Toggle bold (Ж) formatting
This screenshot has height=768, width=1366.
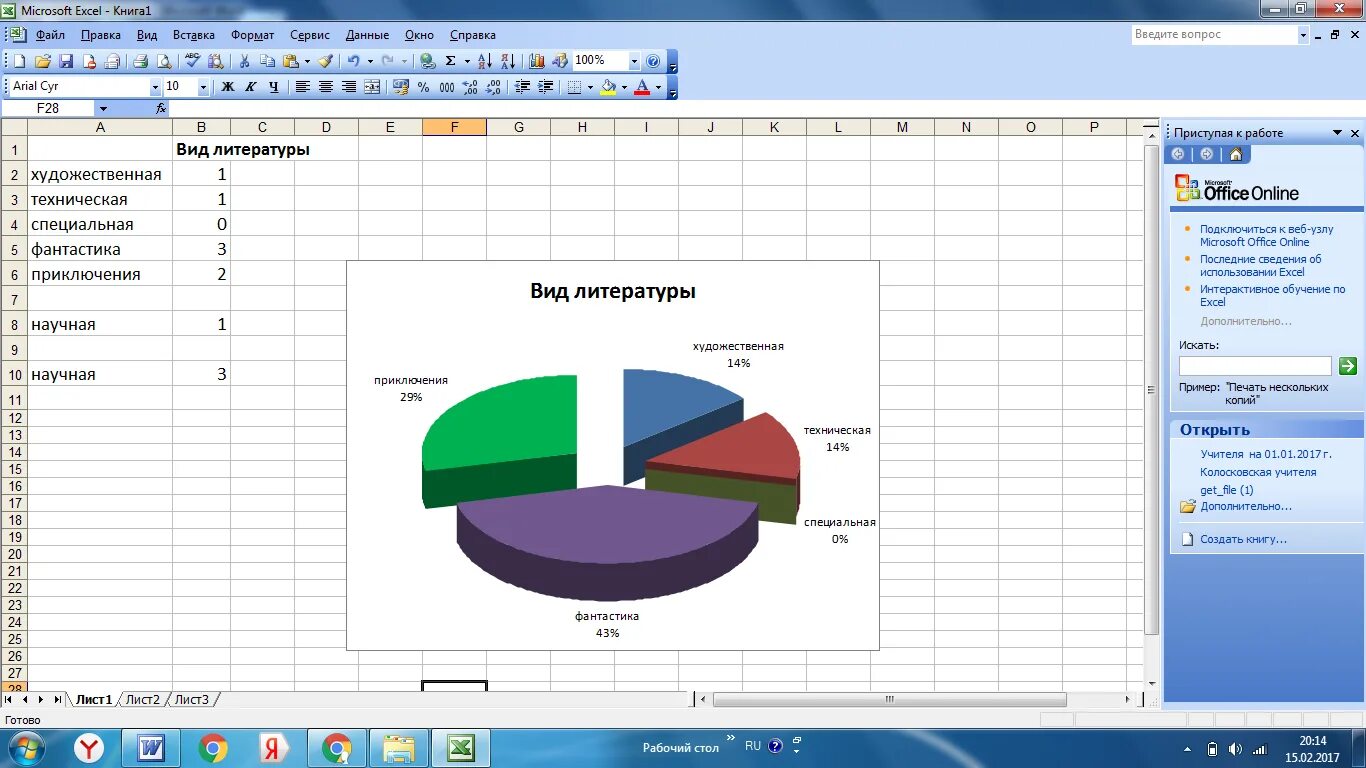[x=228, y=87]
